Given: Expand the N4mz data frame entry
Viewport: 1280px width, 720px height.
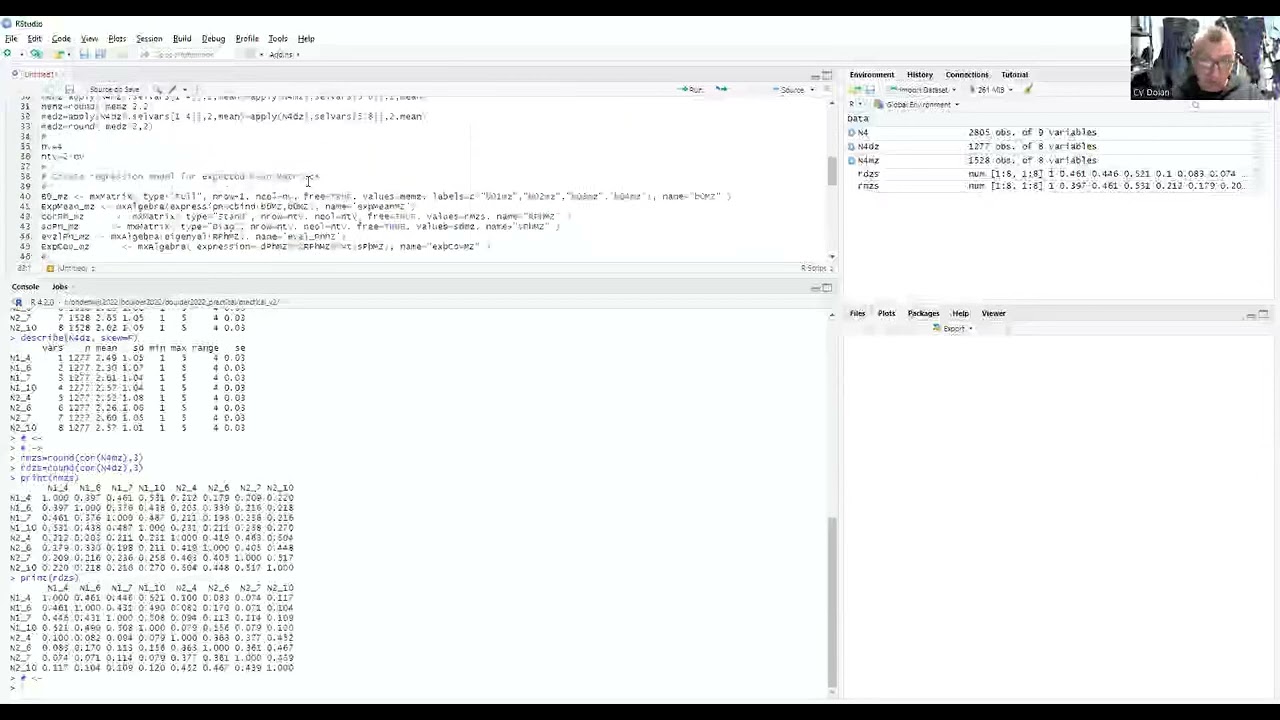Looking at the screenshot, I should pyautogui.click(x=852, y=160).
